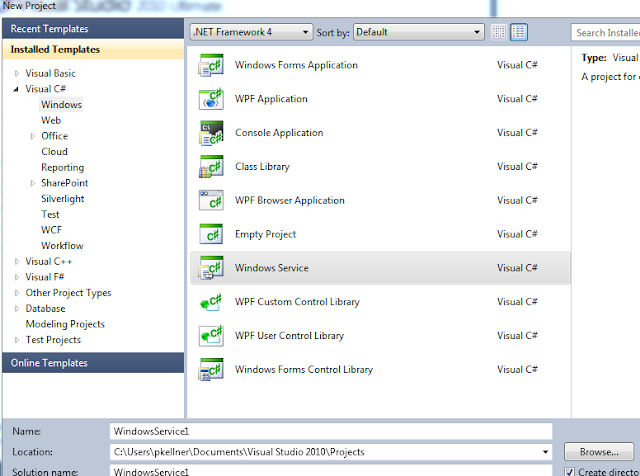Expand the Test Projects node arrow
The width and height of the screenshot is (640, 476).
pyautogui.click(x=17, y=340)
